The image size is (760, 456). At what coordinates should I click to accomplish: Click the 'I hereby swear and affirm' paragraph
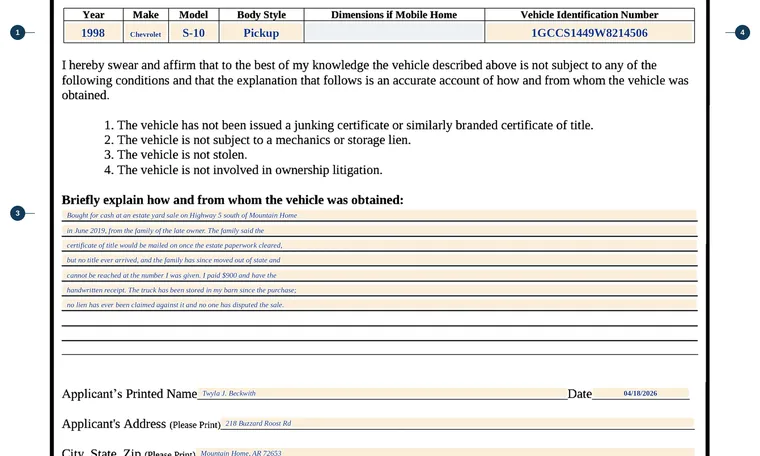click(x=375, y=80)
